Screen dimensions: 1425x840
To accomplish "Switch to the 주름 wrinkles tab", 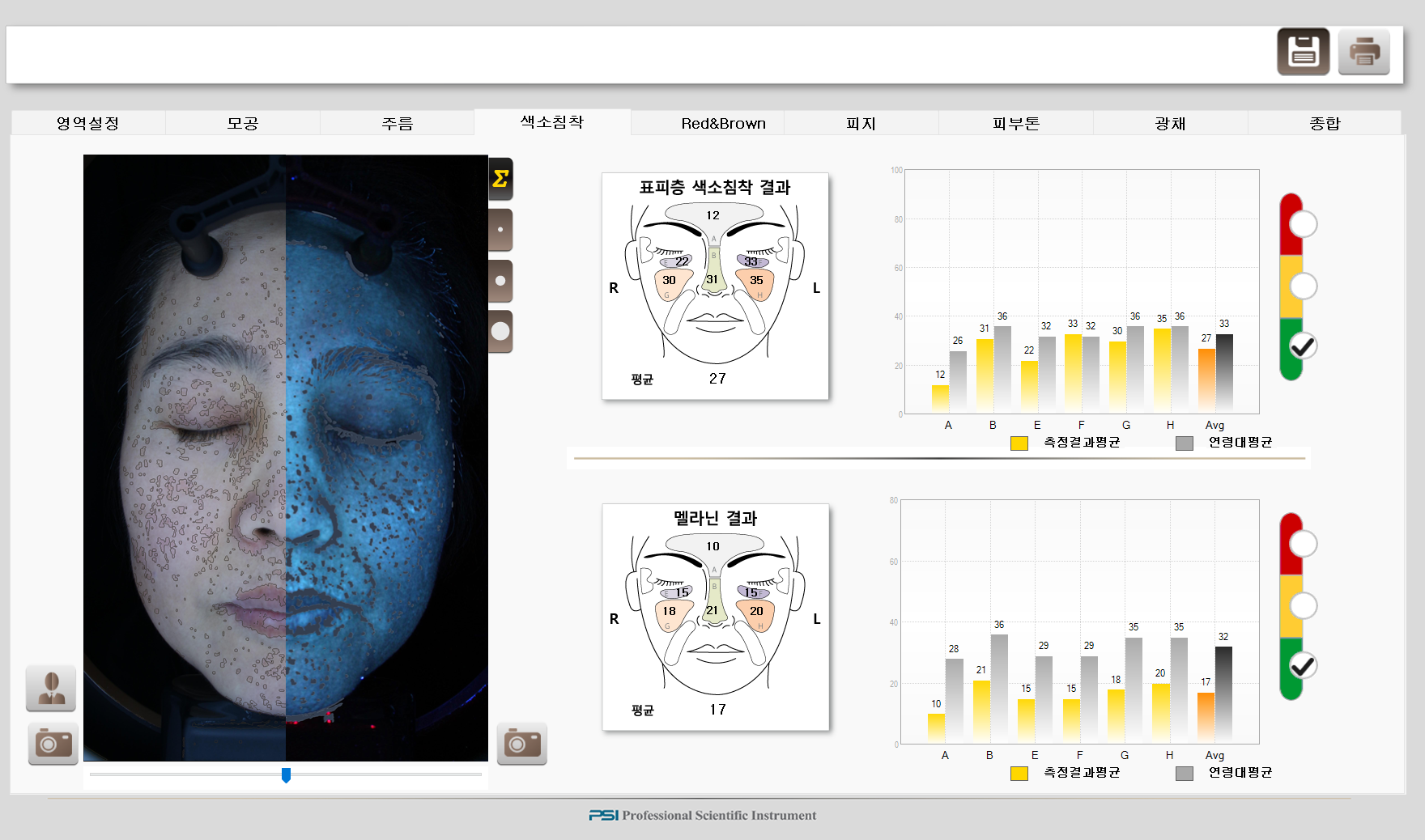I will pyautogui.click(x=398, y=123).
